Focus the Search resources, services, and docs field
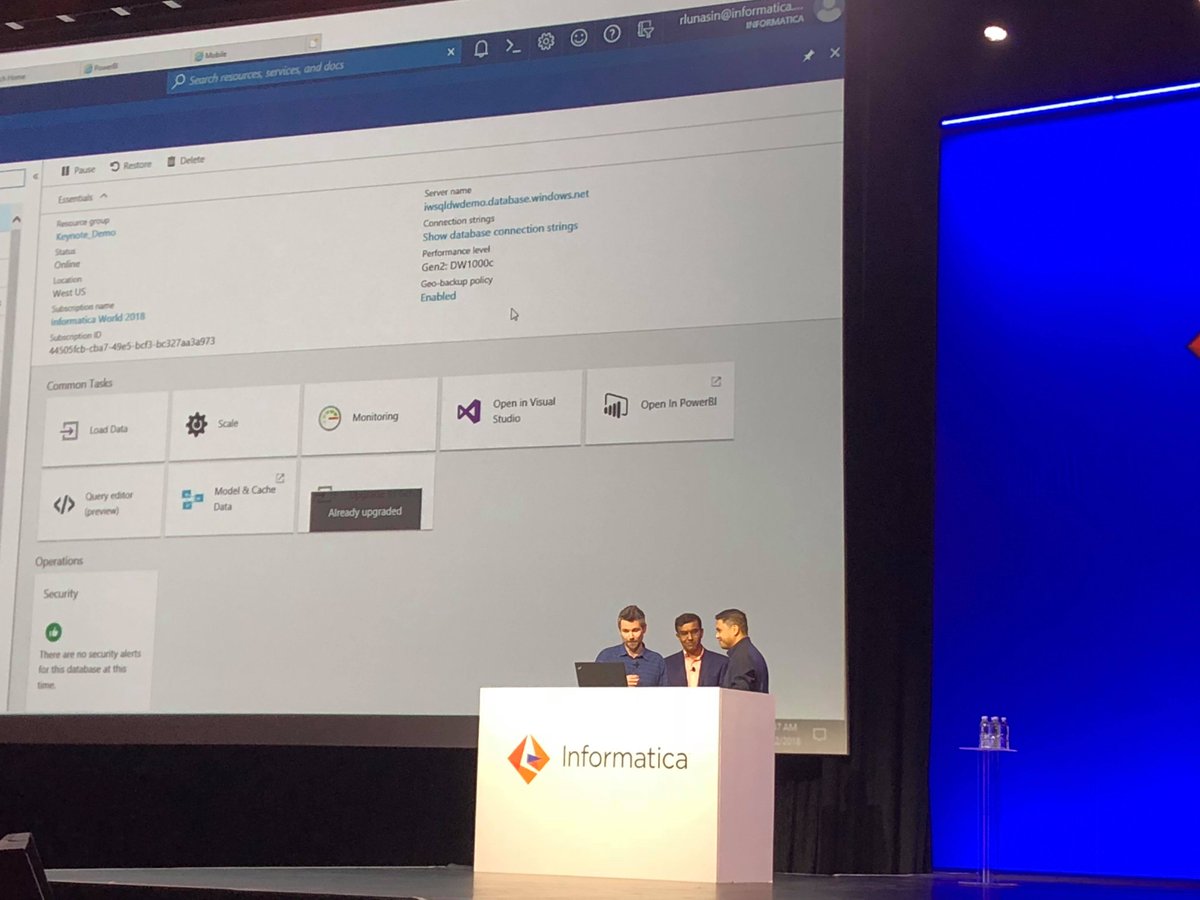 click(x=314, y=66)
